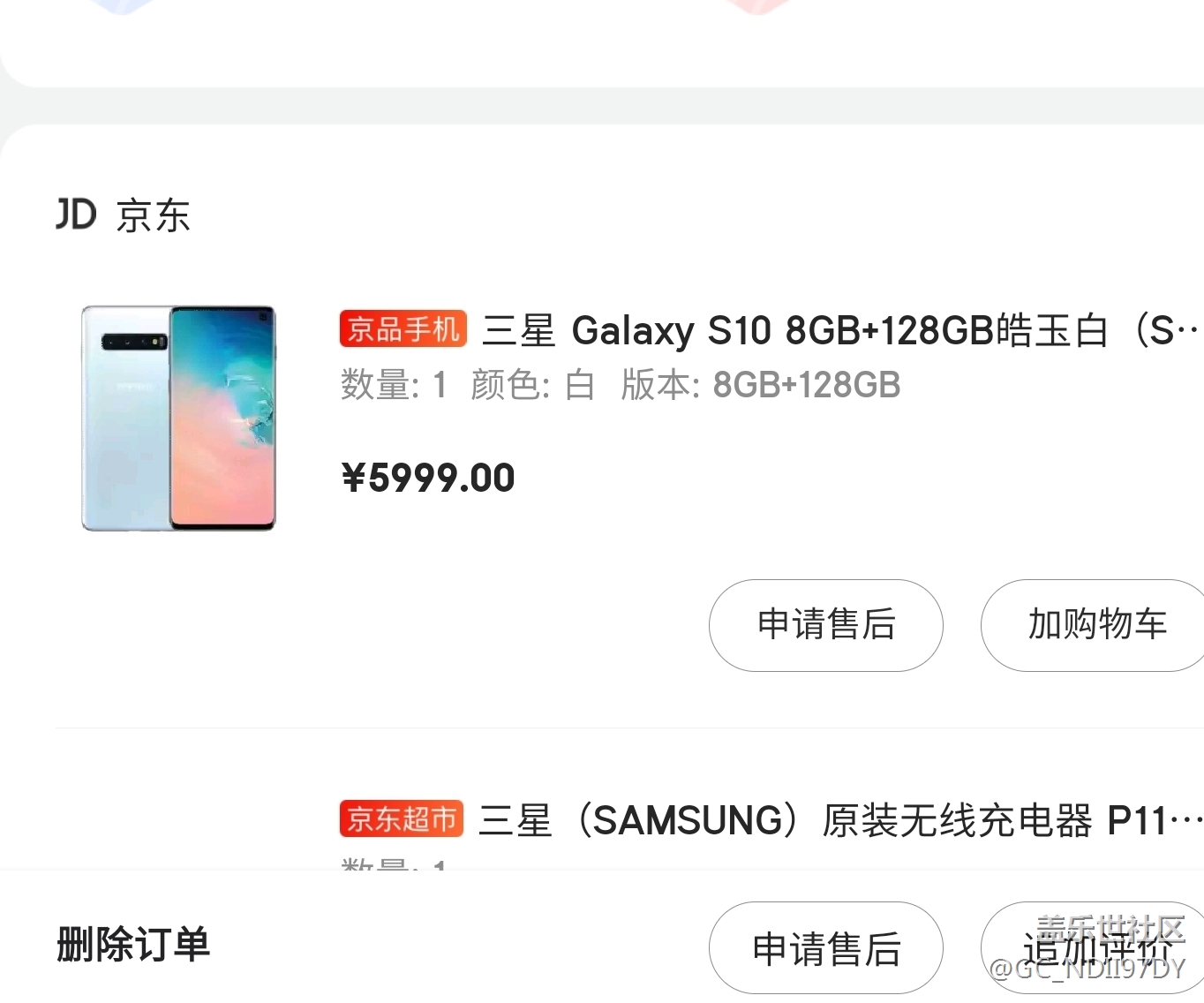Click the JD logo icon

point(76,215)
